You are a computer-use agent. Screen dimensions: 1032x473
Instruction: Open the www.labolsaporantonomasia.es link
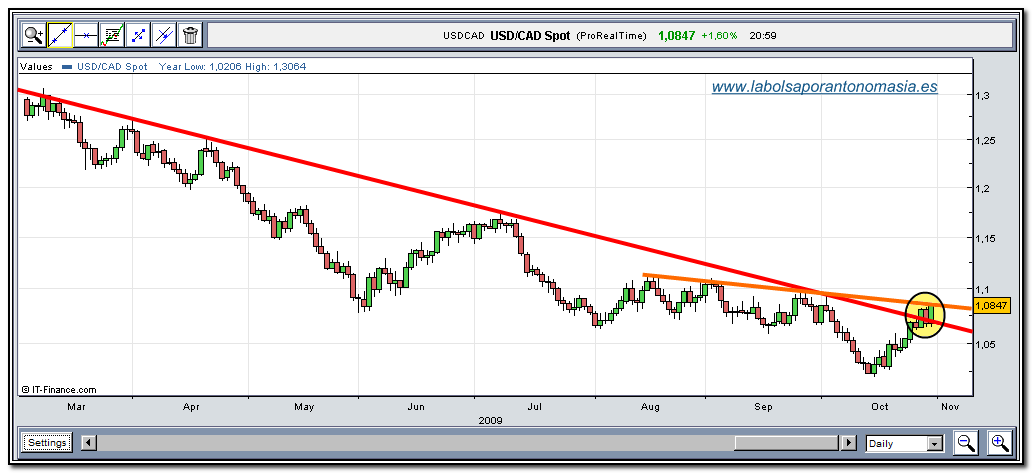pos(825,87)
